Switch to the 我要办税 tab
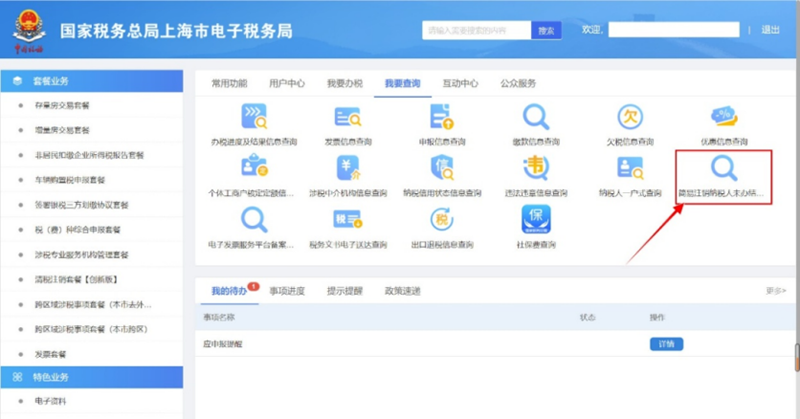The height and width of the screenshot is (419, 800). point(343,83)
